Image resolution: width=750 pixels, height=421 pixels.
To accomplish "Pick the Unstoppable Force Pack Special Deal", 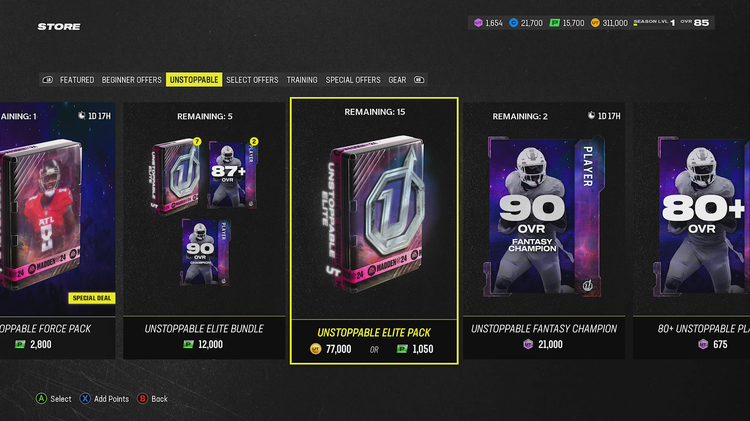I will point(57,231).
